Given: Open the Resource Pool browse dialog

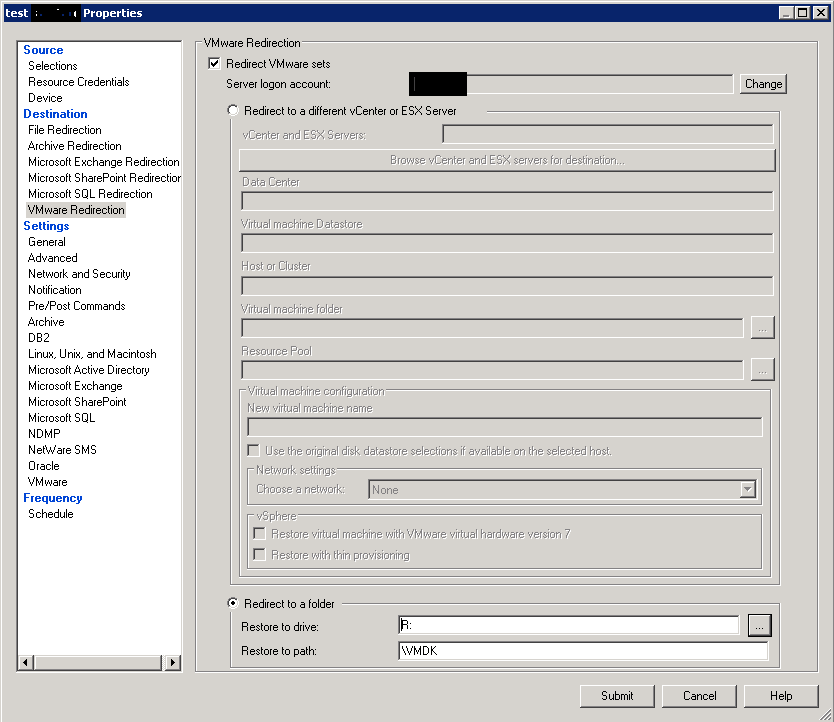Looking at the screenshot, I should click(762, 368).
